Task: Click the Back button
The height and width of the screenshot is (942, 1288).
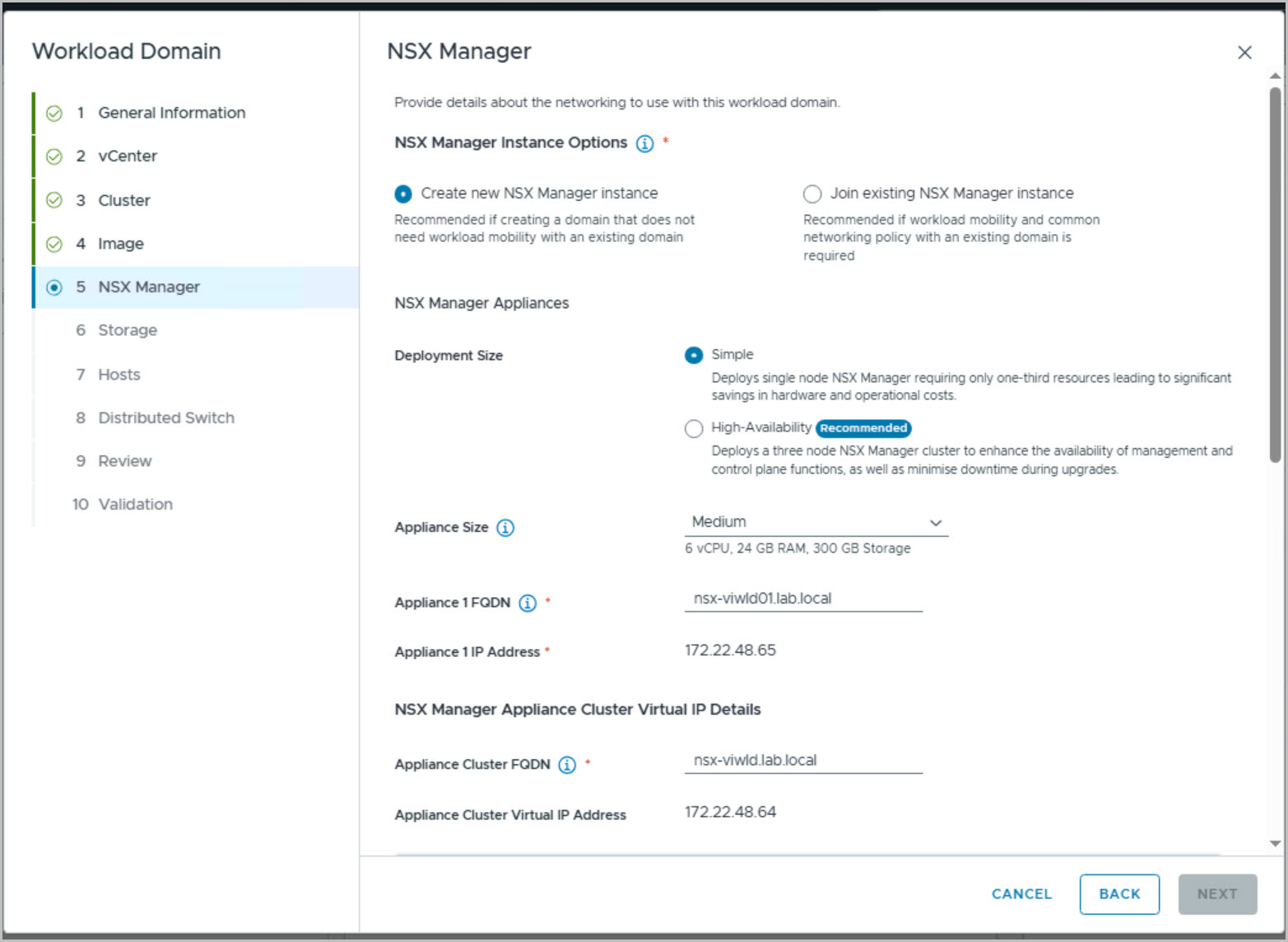Action: 1119,894
